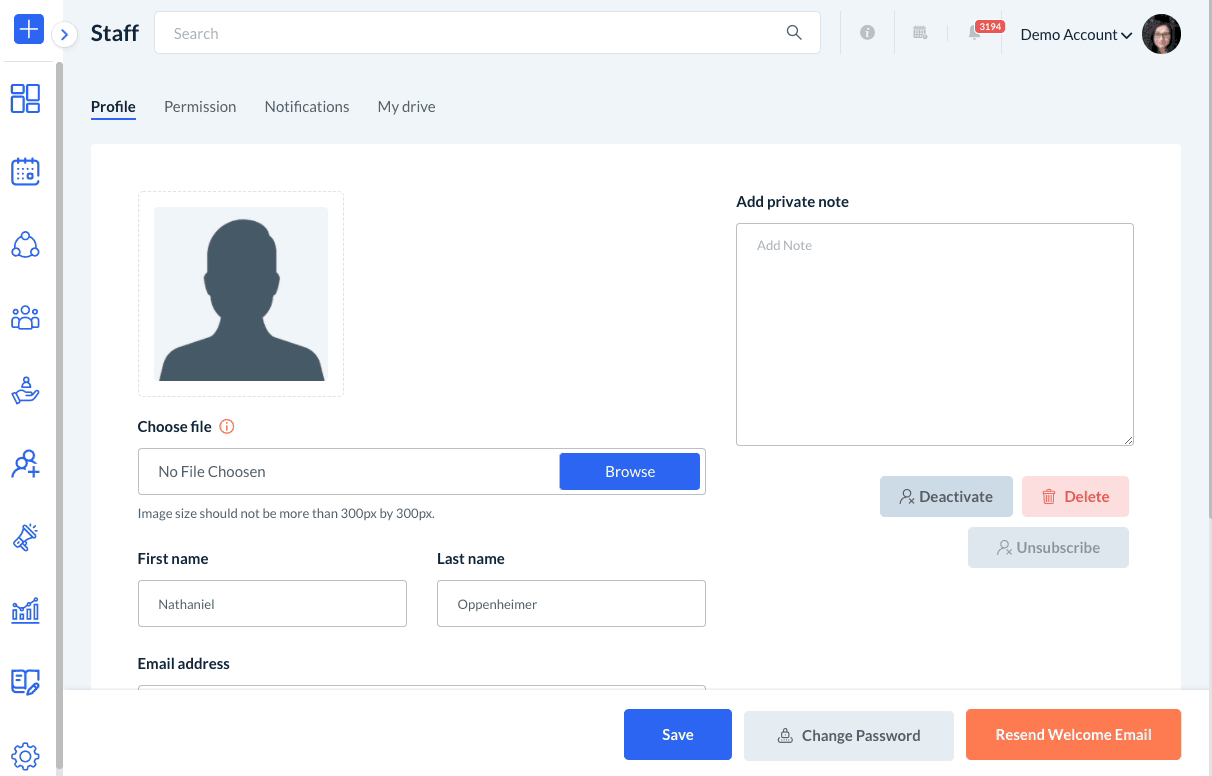Open the settings gear sidebar icon
The height and width of the screenshot is (776, 1212).
click(25, 755)
